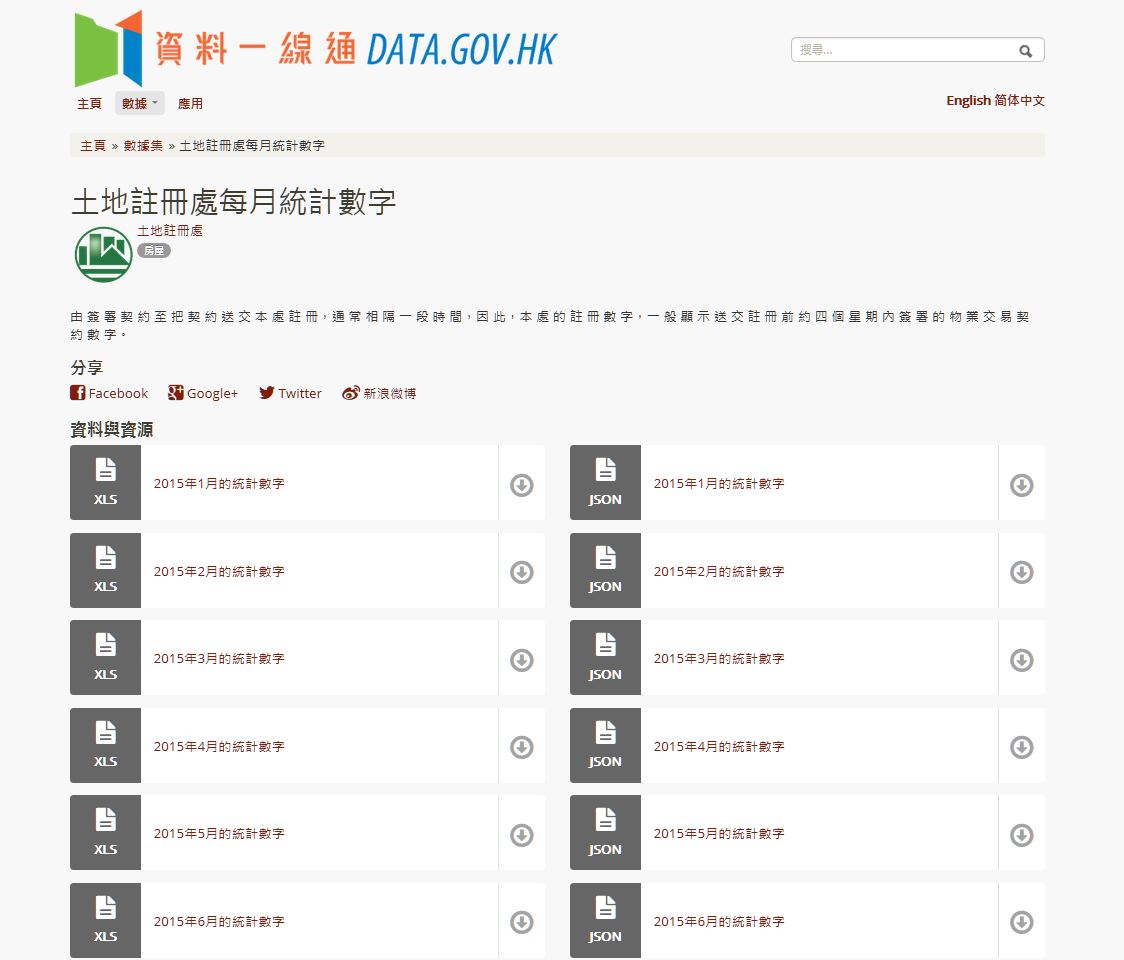Screen dimensions: 1124x960
Task: Share the page on Facebook
Action: click(x=109, y=394)
